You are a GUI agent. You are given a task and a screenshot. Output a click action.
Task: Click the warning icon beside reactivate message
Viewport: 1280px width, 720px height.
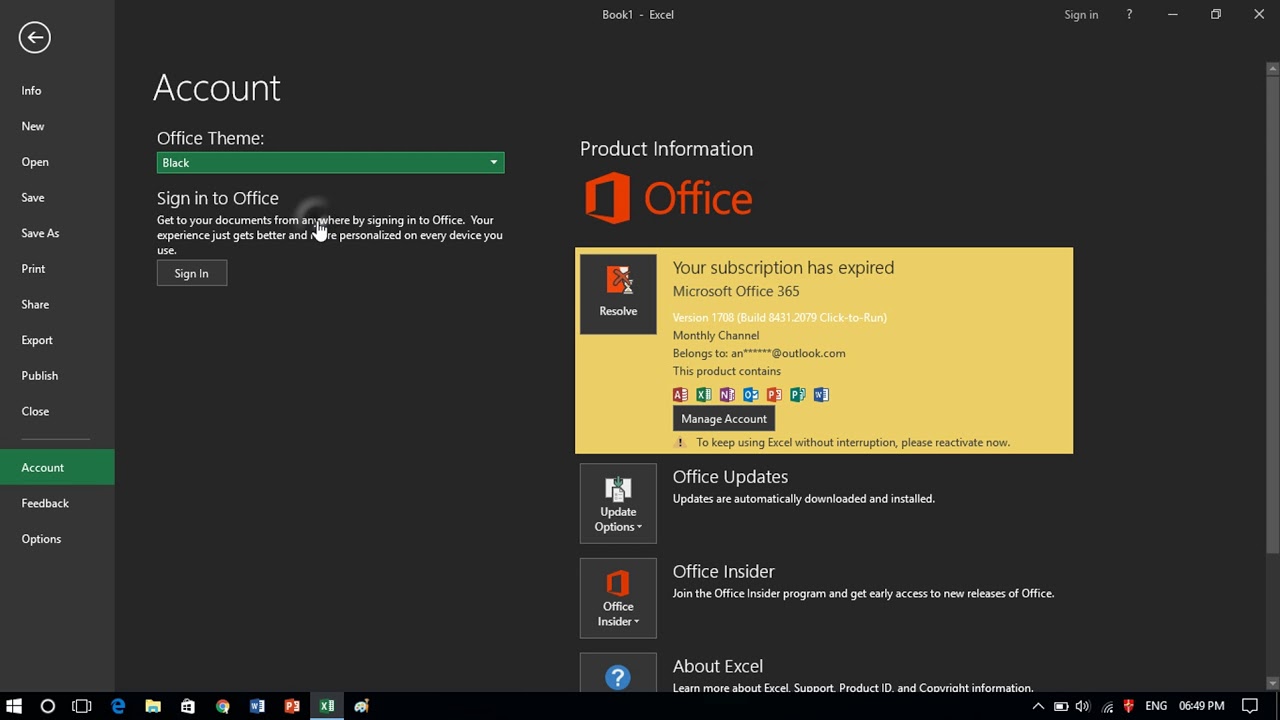click(x=680, y=443)
